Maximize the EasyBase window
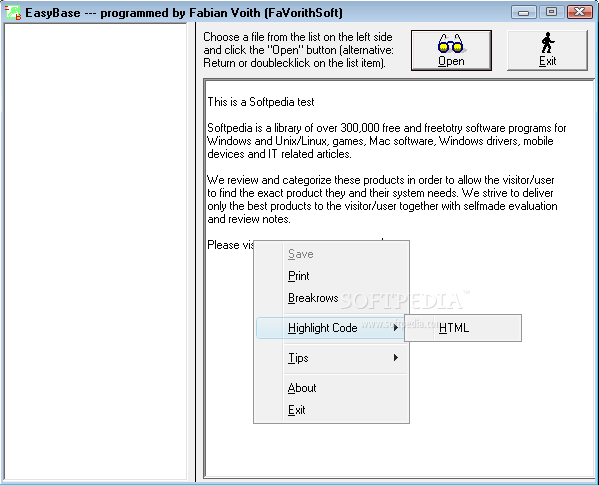The height and width of the screenshot is (485, 599). 551,12
